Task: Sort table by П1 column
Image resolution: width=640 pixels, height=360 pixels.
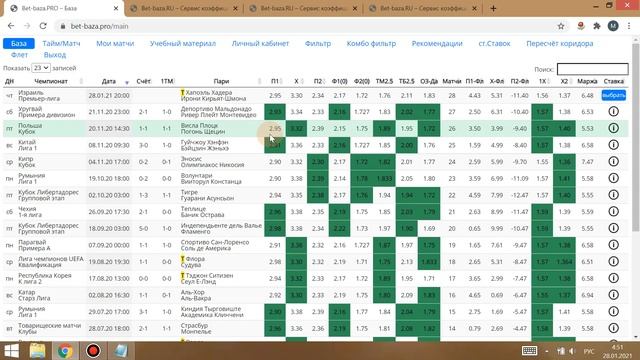Action: [275, 81]
